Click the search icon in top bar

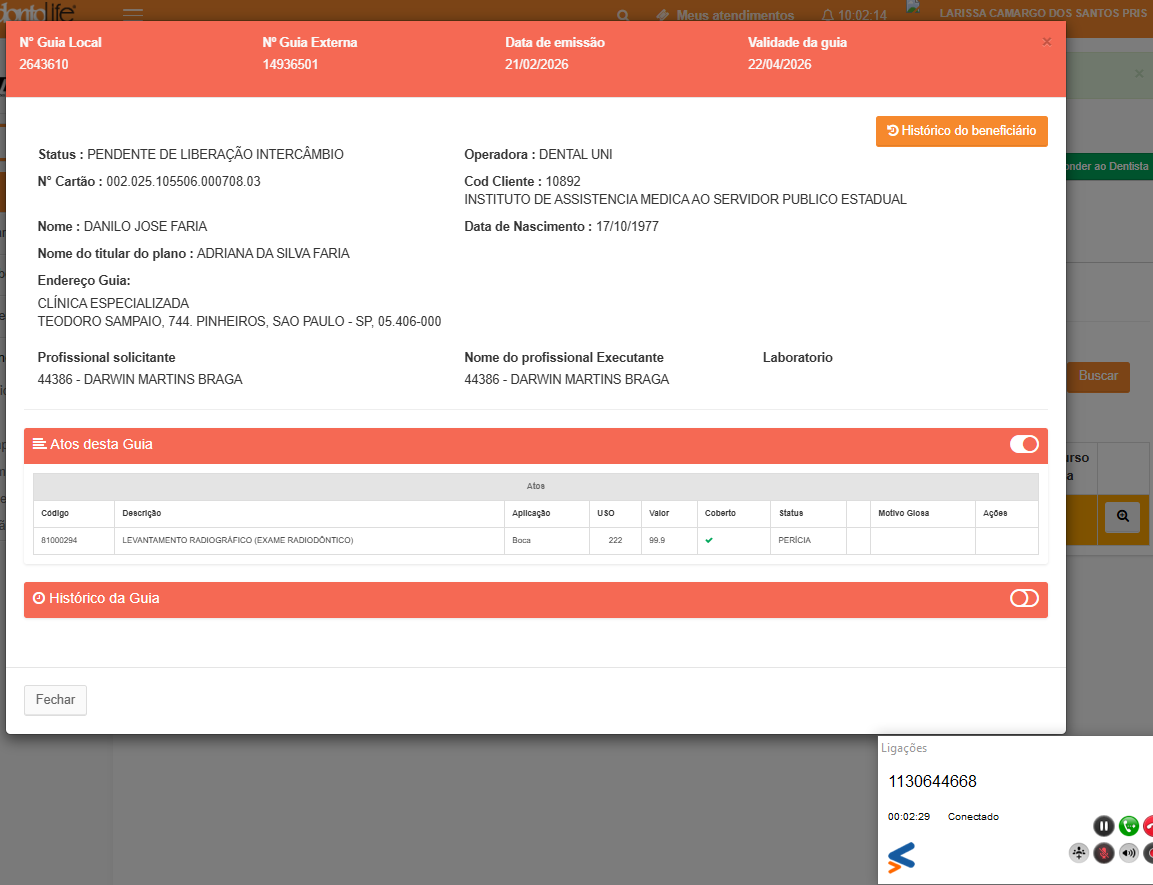[x=623, y=15]
